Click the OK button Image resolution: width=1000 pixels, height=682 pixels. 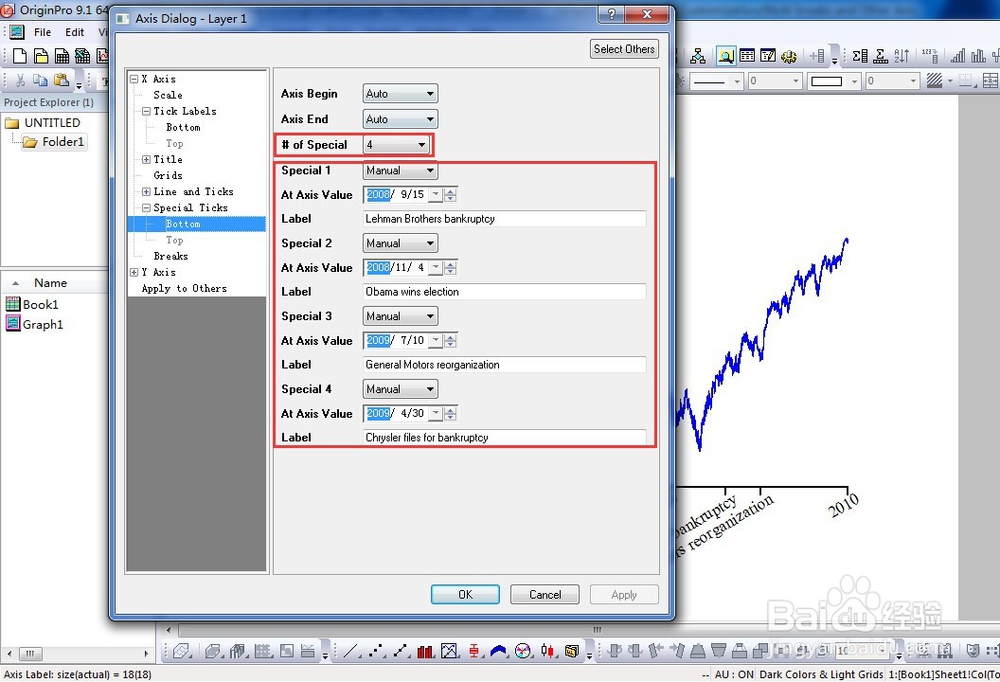(x=465, y=594)
